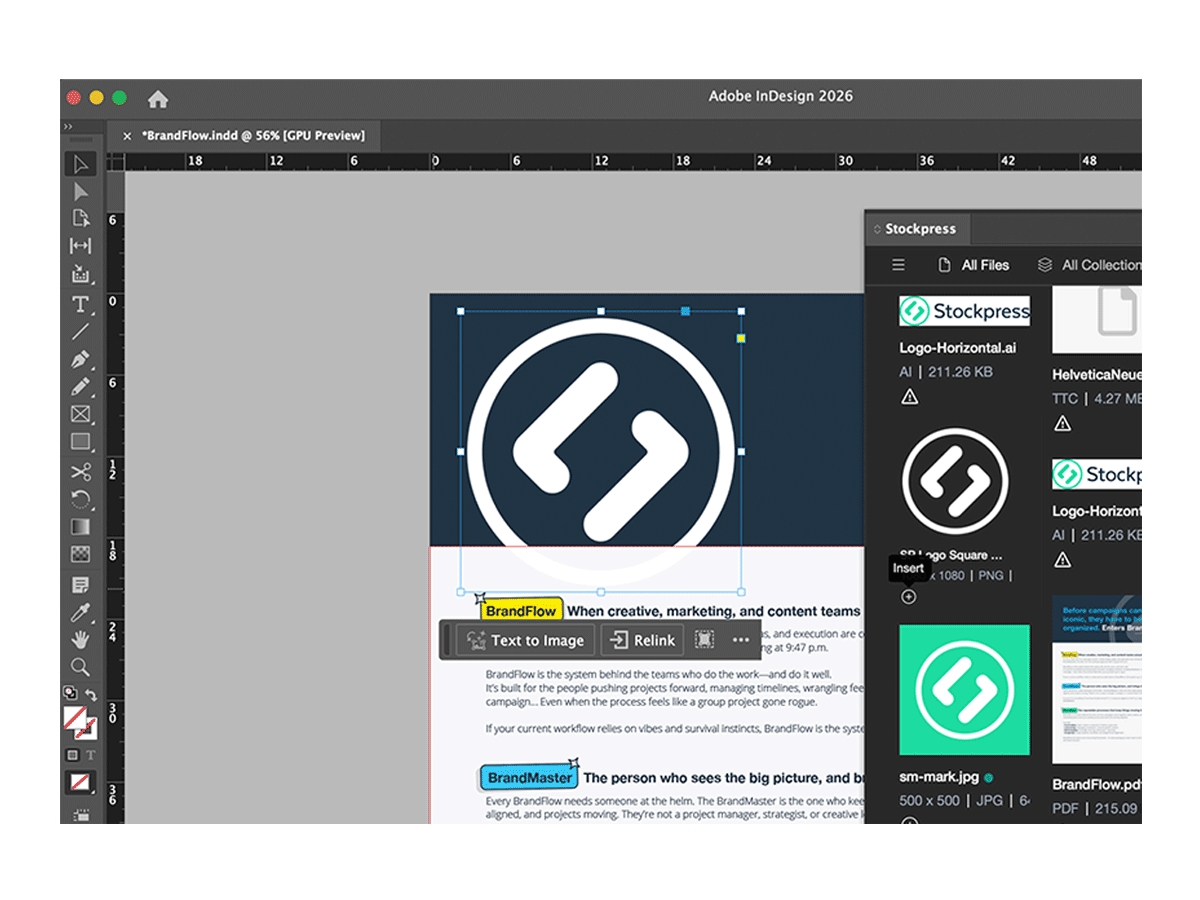
Task: Select the Scissors tool
Action: (x=81, y=472)
